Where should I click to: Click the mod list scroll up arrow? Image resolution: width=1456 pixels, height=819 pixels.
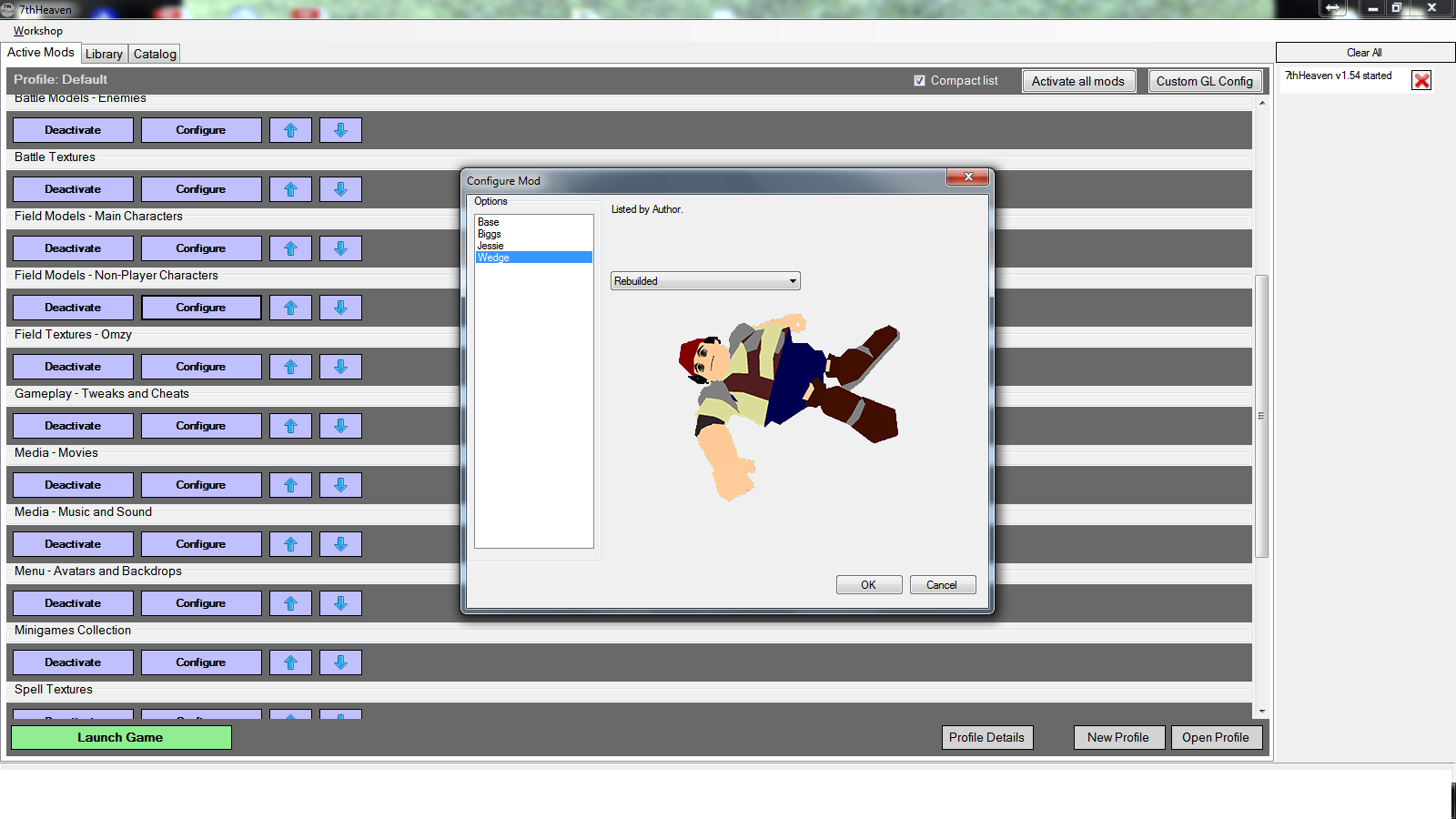pyautogui.click(x=1261, y=103)
